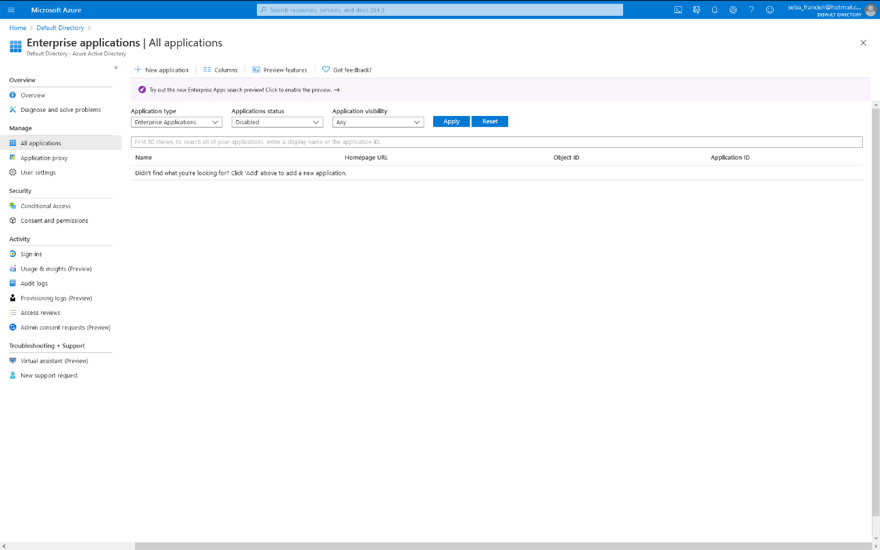This screenshot has height=550, width=880.
Task: Click the Homepage URL column header
Action: [366, 158]
